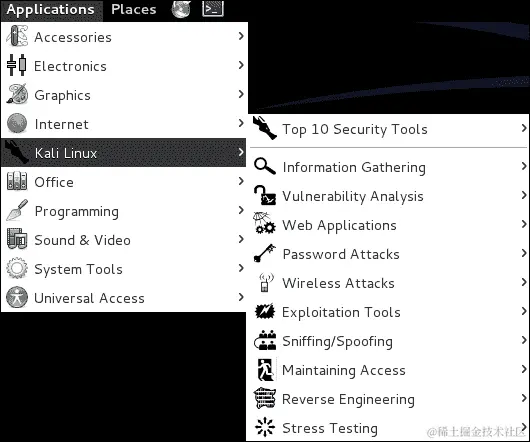Click the Sound & Video film icon
This screenshot has width=530, height=442.
tap(17, 239)
